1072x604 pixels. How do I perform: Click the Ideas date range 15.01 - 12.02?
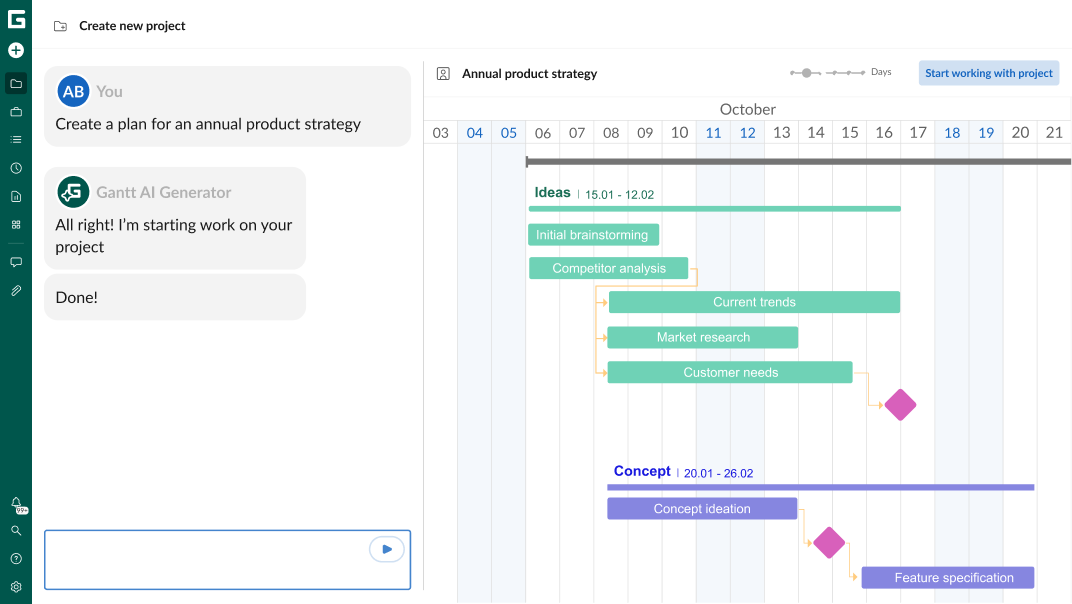tap(619, 195)
